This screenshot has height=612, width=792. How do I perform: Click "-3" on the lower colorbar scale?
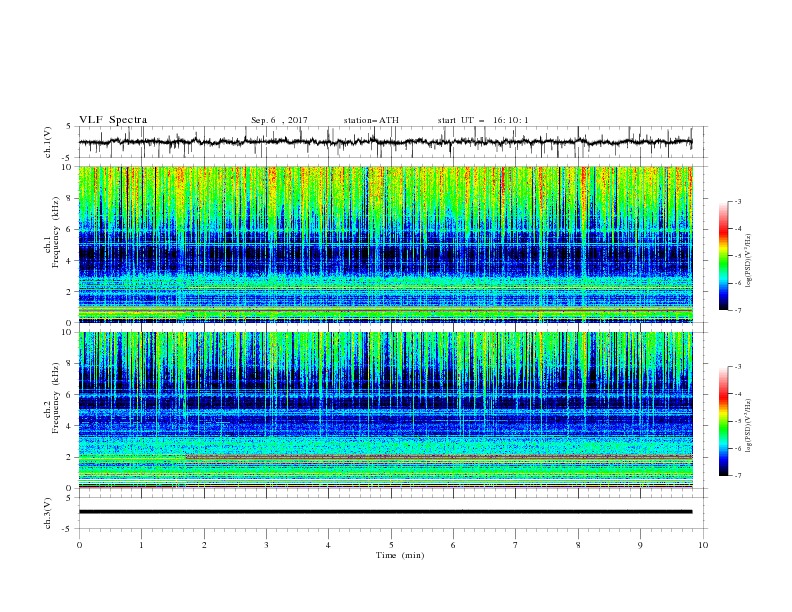click(x=737, y=367)
